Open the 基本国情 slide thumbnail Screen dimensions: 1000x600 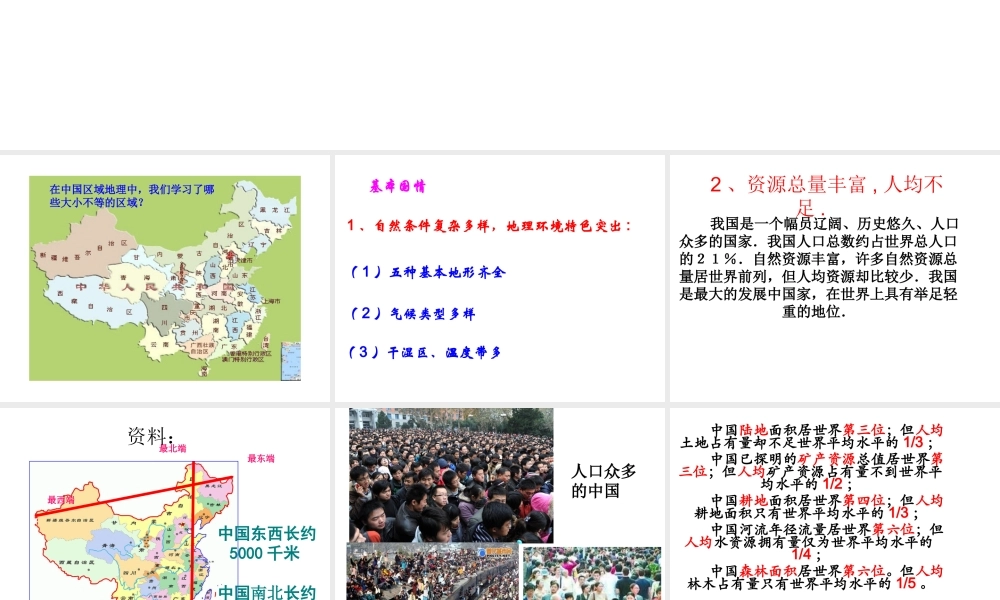pyautogui.click(x=499, y=278)
